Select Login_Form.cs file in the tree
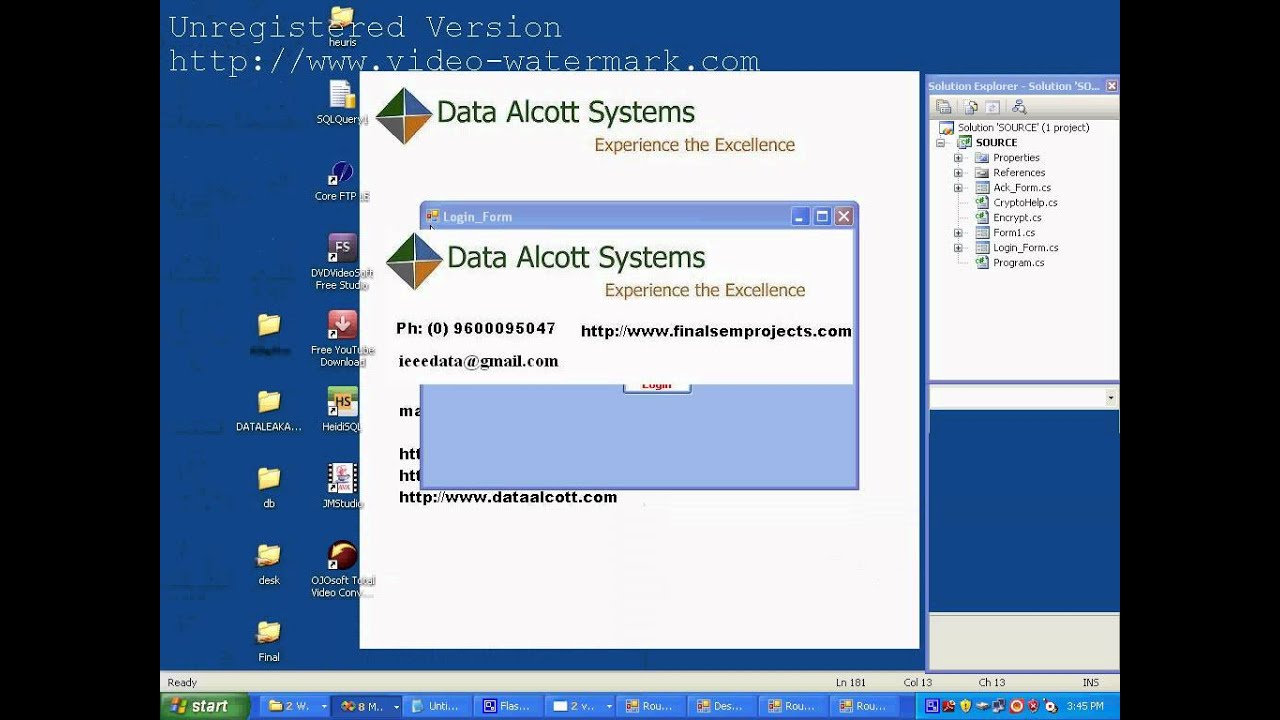The image size is (1280, 720). (1025, 248)
